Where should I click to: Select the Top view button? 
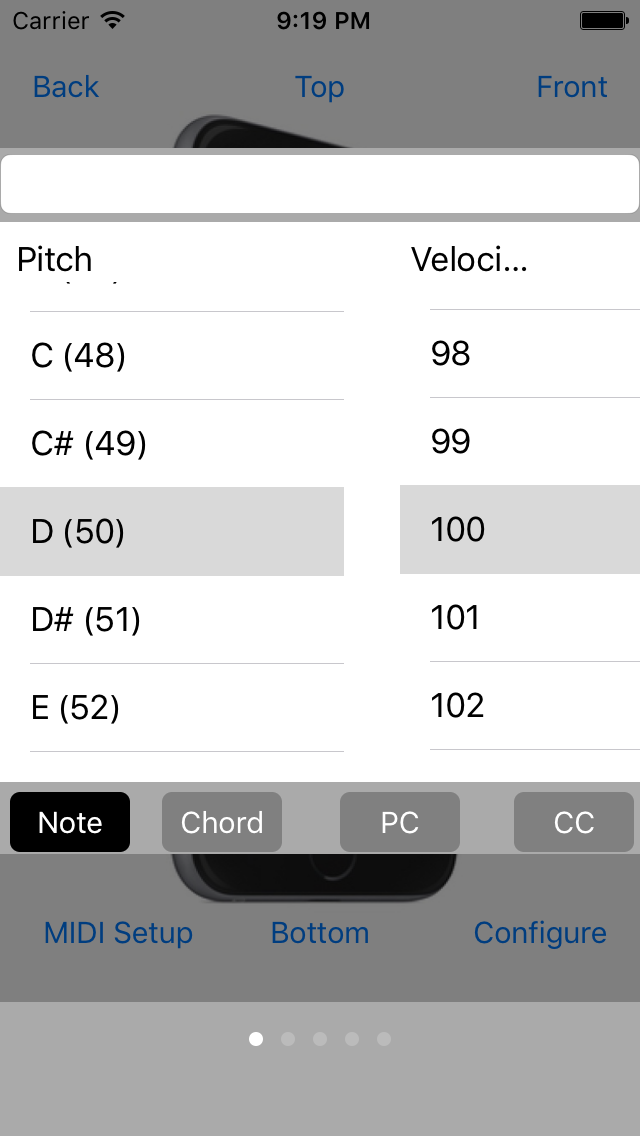(x=319, y=87)
